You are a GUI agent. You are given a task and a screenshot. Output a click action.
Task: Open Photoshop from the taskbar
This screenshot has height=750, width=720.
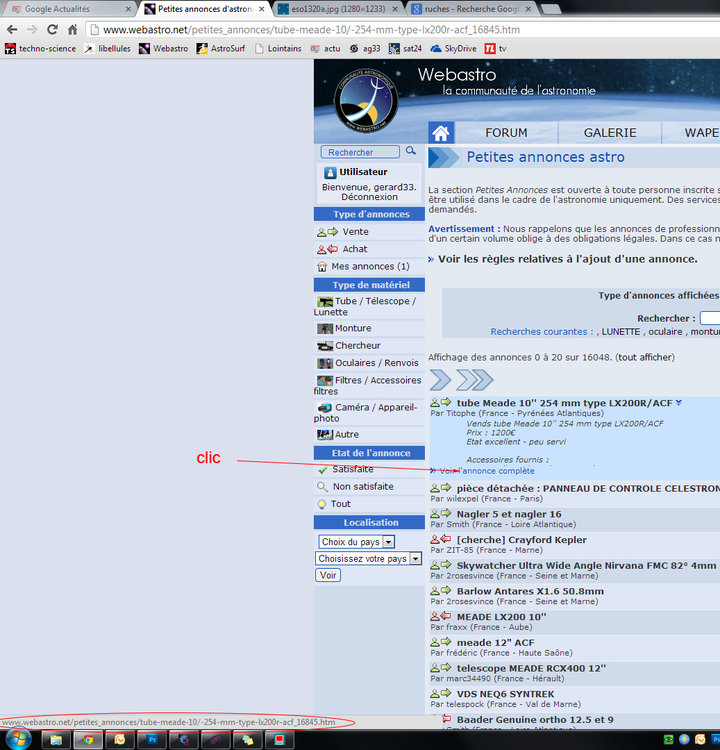point(152,740)
